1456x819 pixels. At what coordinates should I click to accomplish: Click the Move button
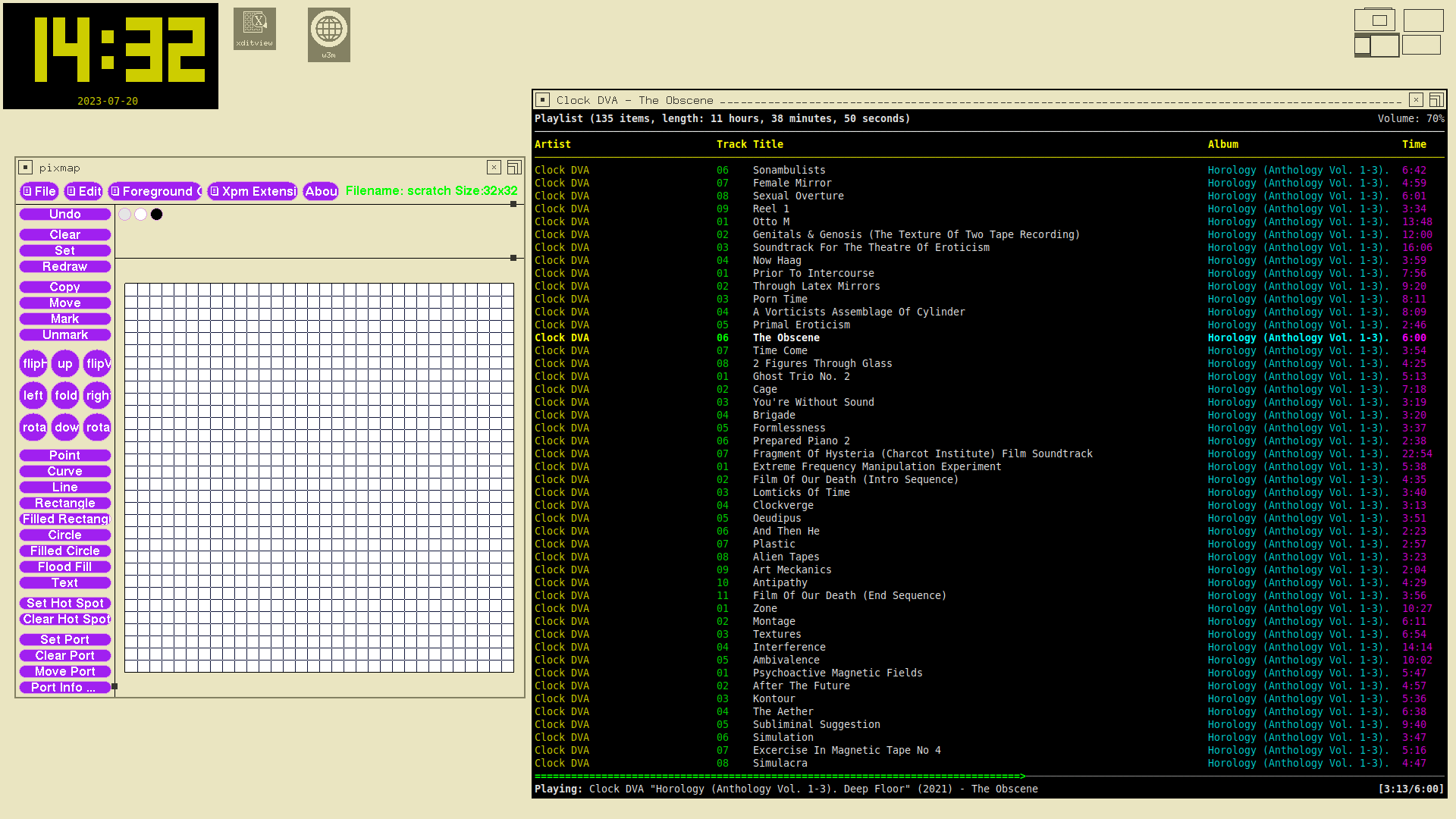tap(65, 303)
